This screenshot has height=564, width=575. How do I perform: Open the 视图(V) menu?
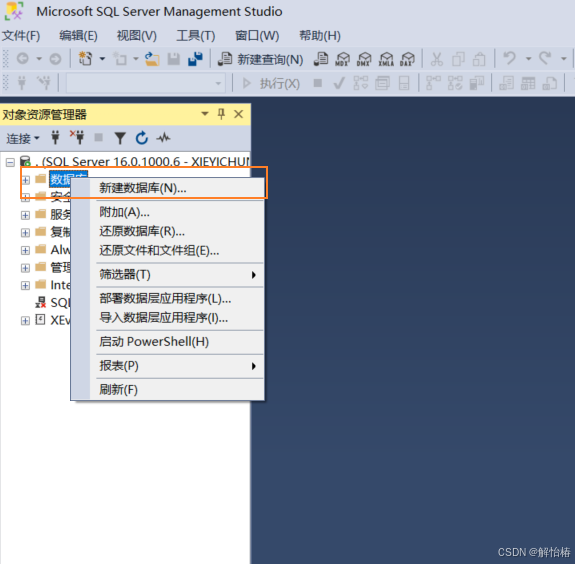[x=136, y=36]
